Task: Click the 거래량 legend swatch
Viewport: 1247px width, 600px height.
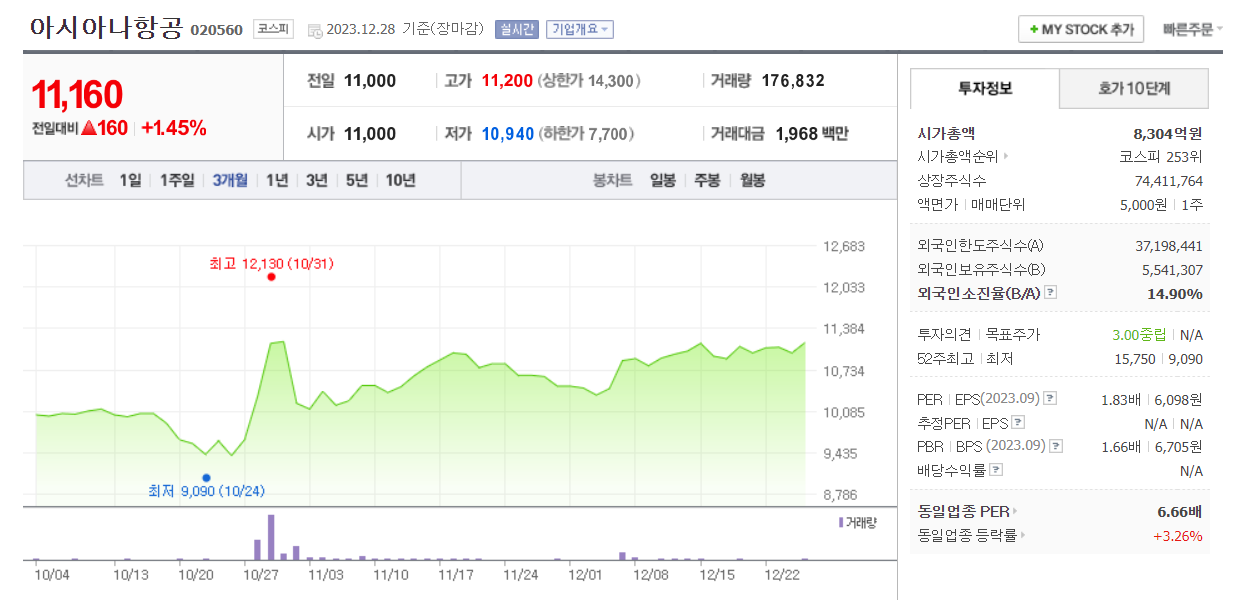Action: [841, 522]
